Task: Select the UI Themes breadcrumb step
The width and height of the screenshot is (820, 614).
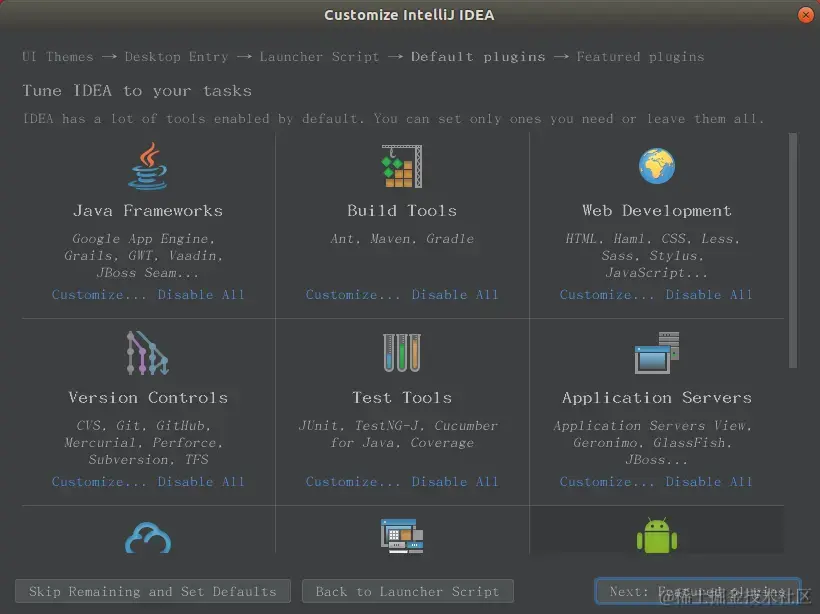Action: coord(58,56)
